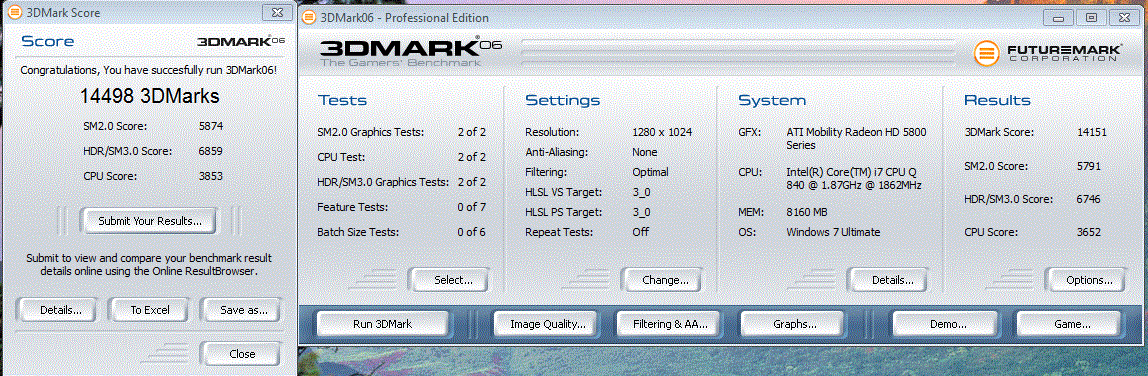Click the 14498 3DMarks score text
This screenshot has height=376, width=1148.
tap(149, 96)
